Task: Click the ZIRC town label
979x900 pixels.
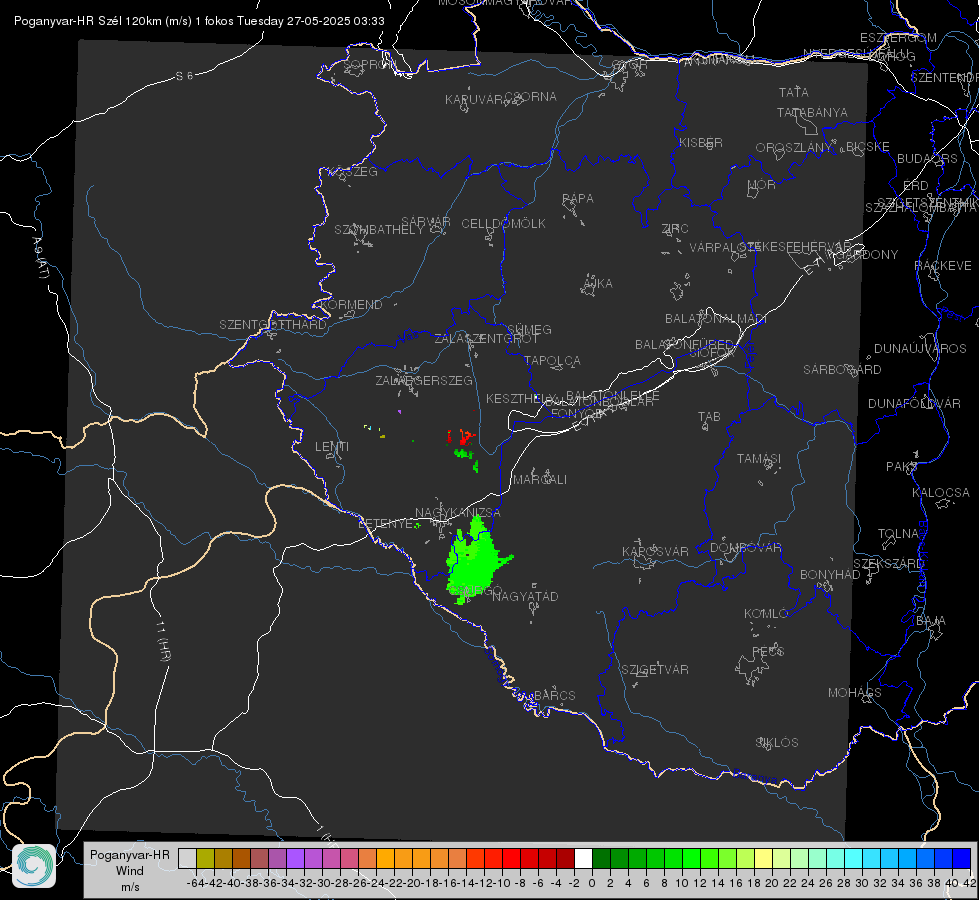Action: pyautogui.click(x=675, y=229)
